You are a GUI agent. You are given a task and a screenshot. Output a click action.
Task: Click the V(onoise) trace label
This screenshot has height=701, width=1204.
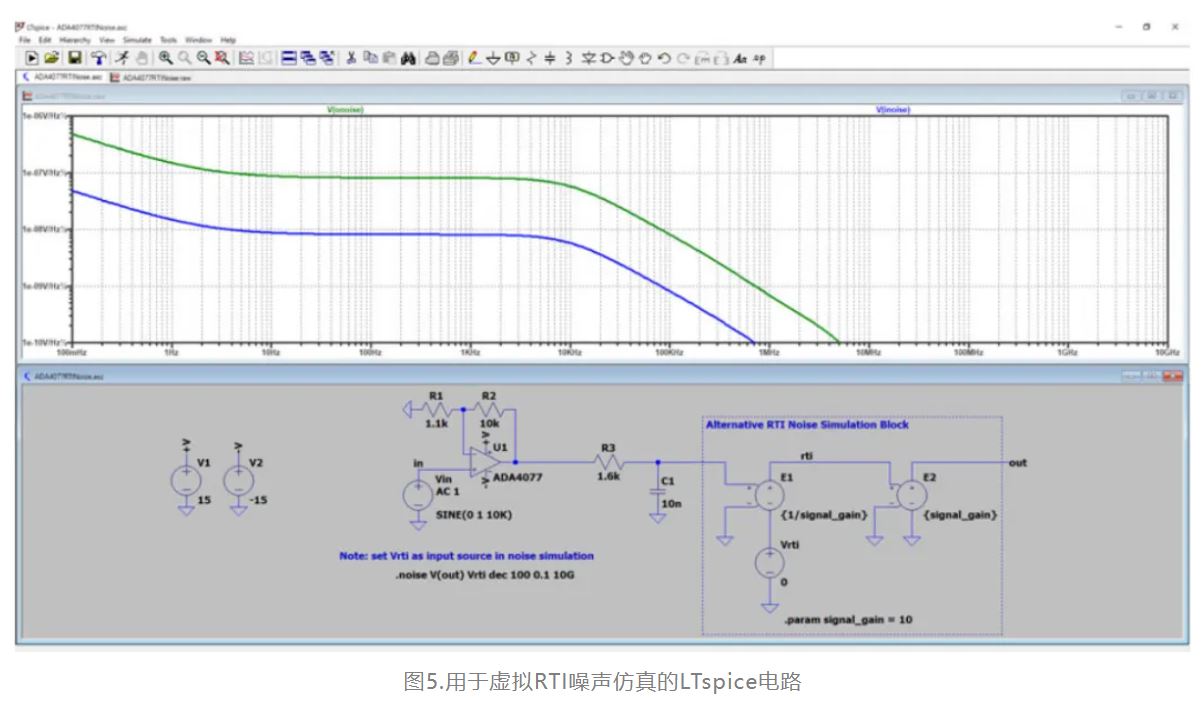coord(345,109)
